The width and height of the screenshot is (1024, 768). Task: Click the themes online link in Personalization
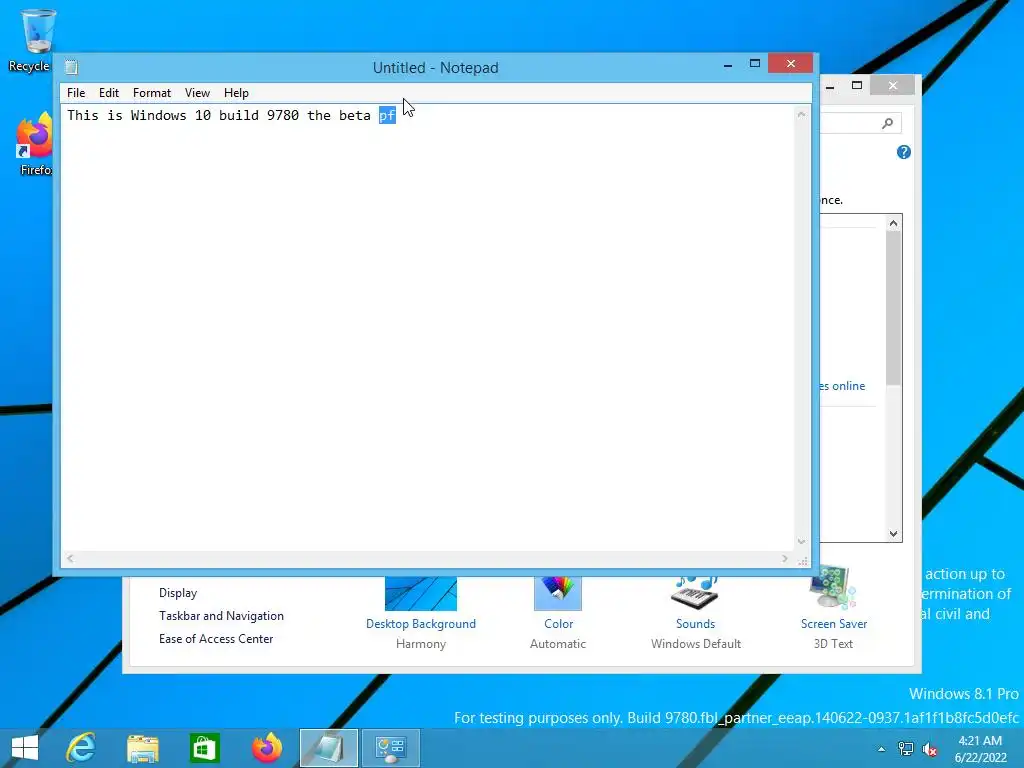842,386
